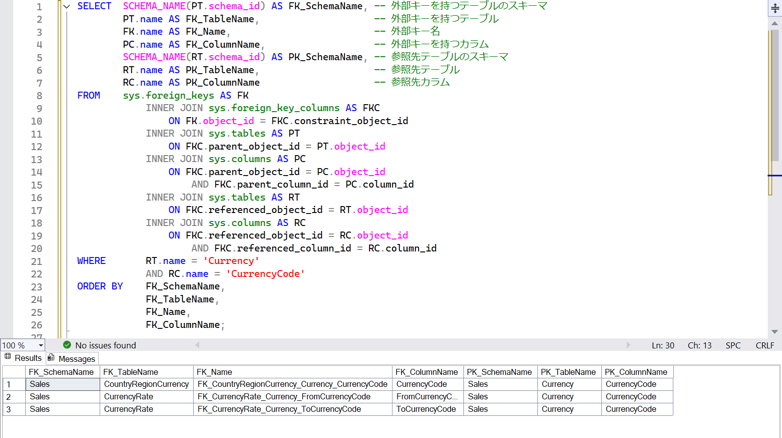
Task: Click the FK_CurrencyRate_Currency_ToCurrencyCode cell
Action: point(293,409)
